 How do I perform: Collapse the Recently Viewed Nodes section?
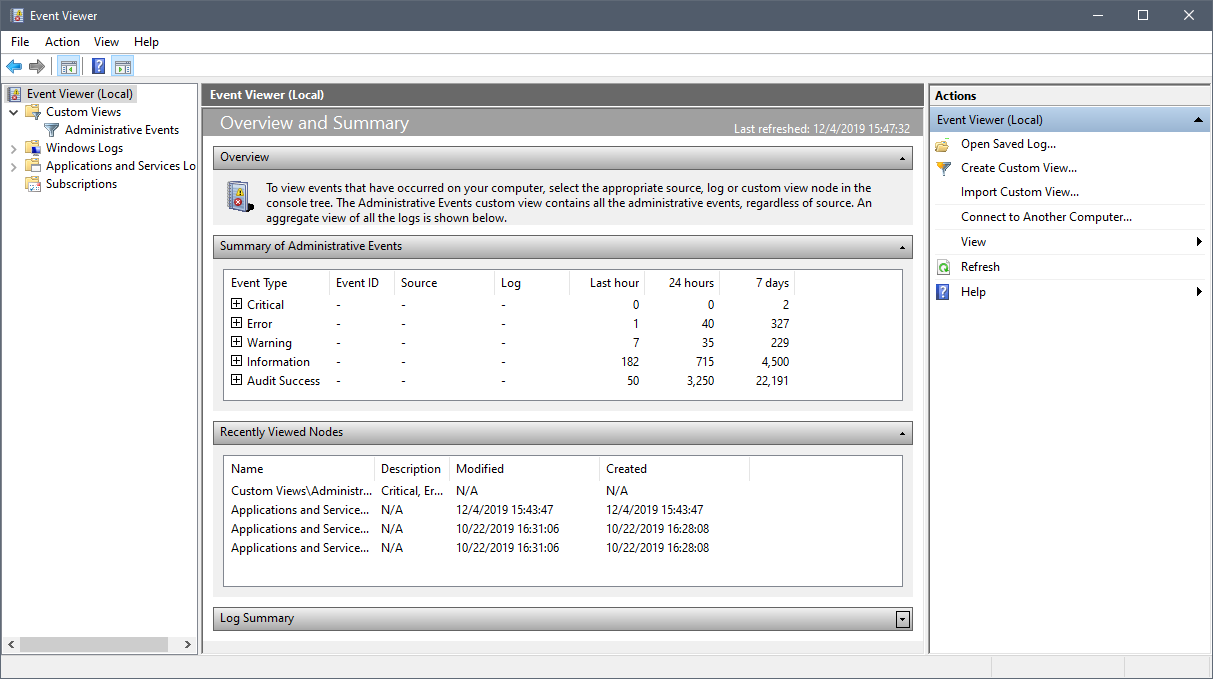(903, 433)
